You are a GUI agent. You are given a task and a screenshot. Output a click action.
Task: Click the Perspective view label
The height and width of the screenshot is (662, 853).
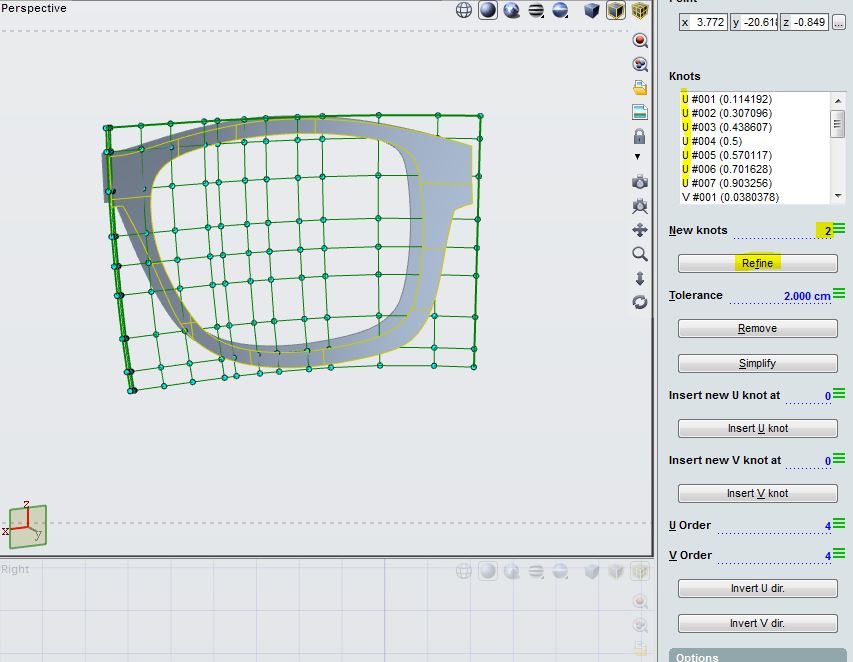pyautogui.click(x=34, y=8)
